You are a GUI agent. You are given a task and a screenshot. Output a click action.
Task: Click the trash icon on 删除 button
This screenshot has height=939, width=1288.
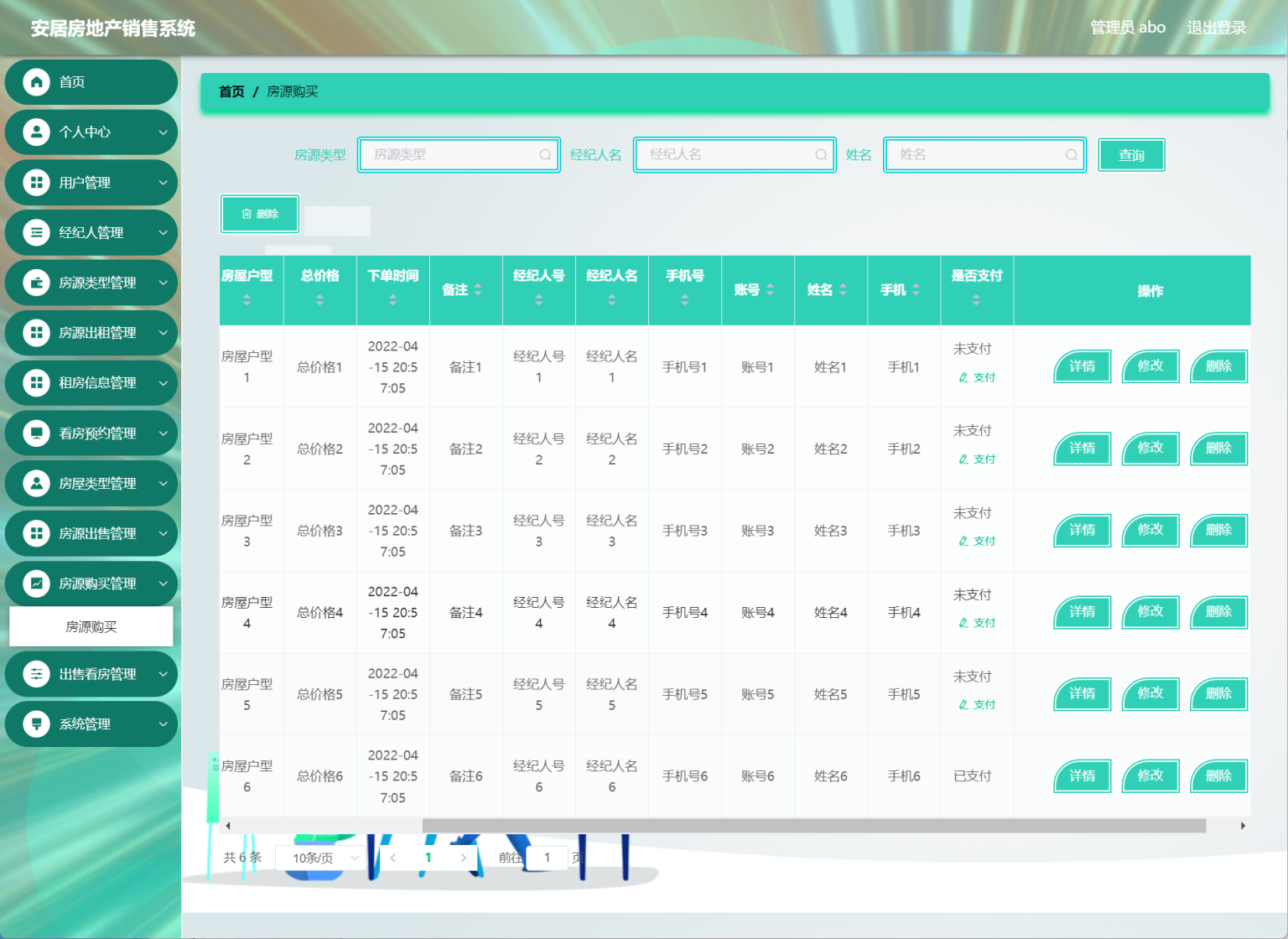pos(246,214)
